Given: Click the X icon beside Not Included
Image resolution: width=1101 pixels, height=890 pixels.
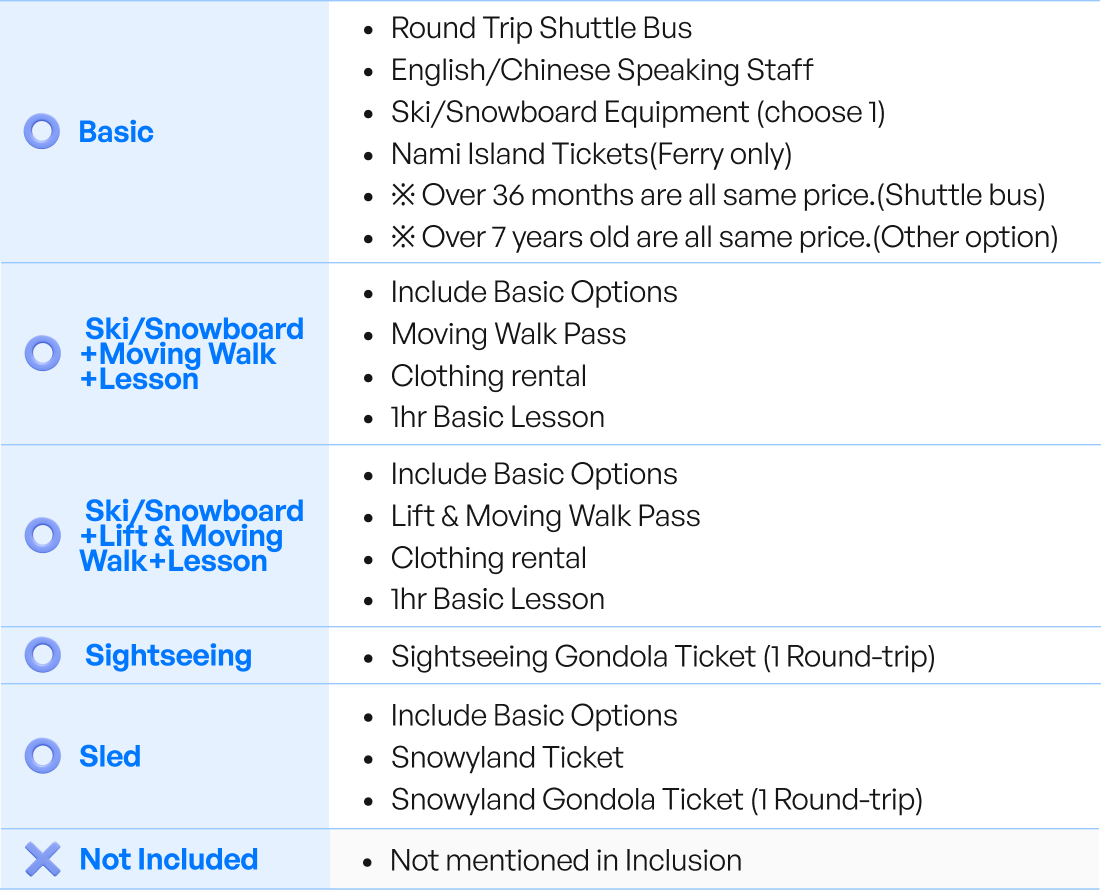Looking at the screenshot, I should tap(42, 859).
